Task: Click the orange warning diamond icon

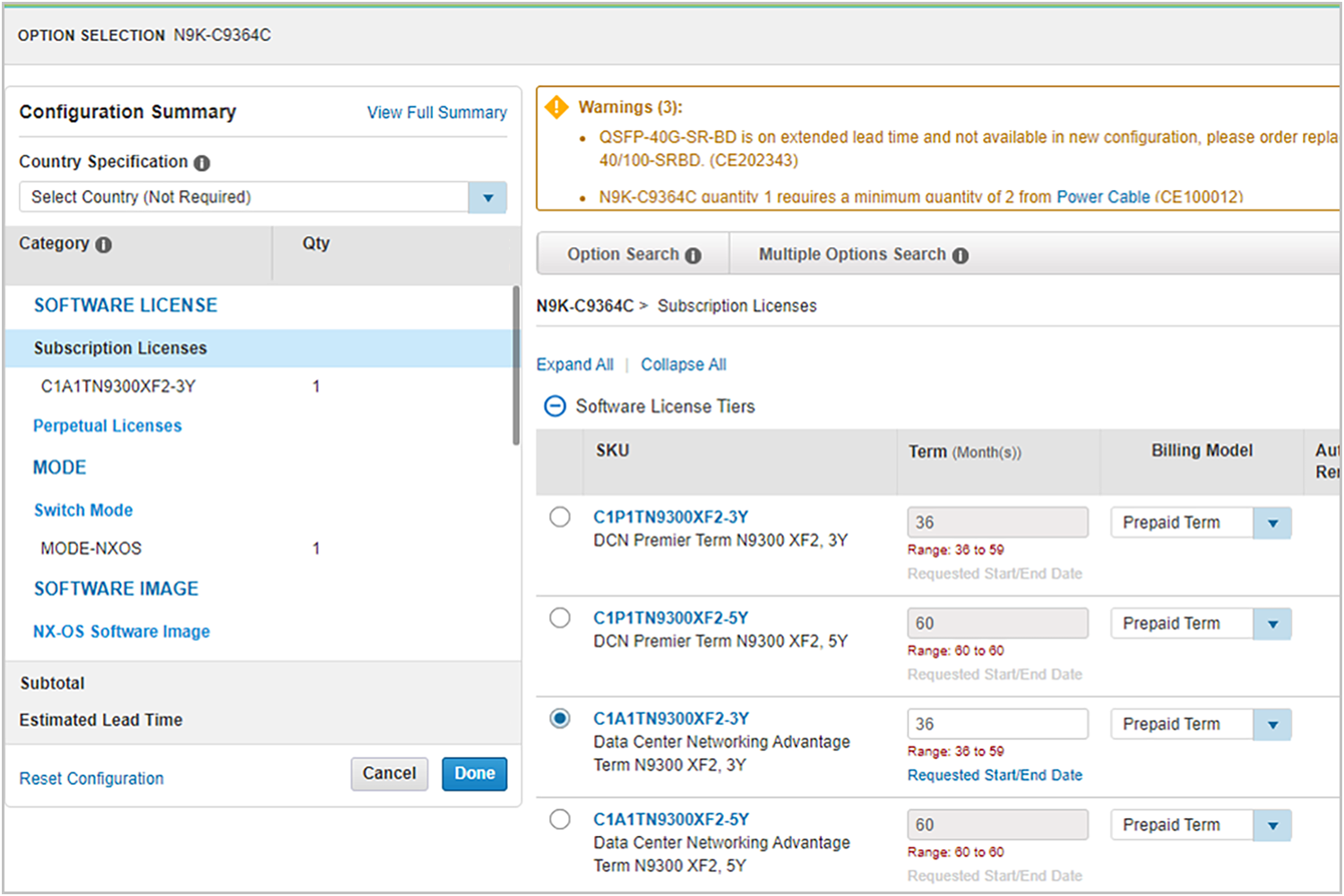Action: 556,108
